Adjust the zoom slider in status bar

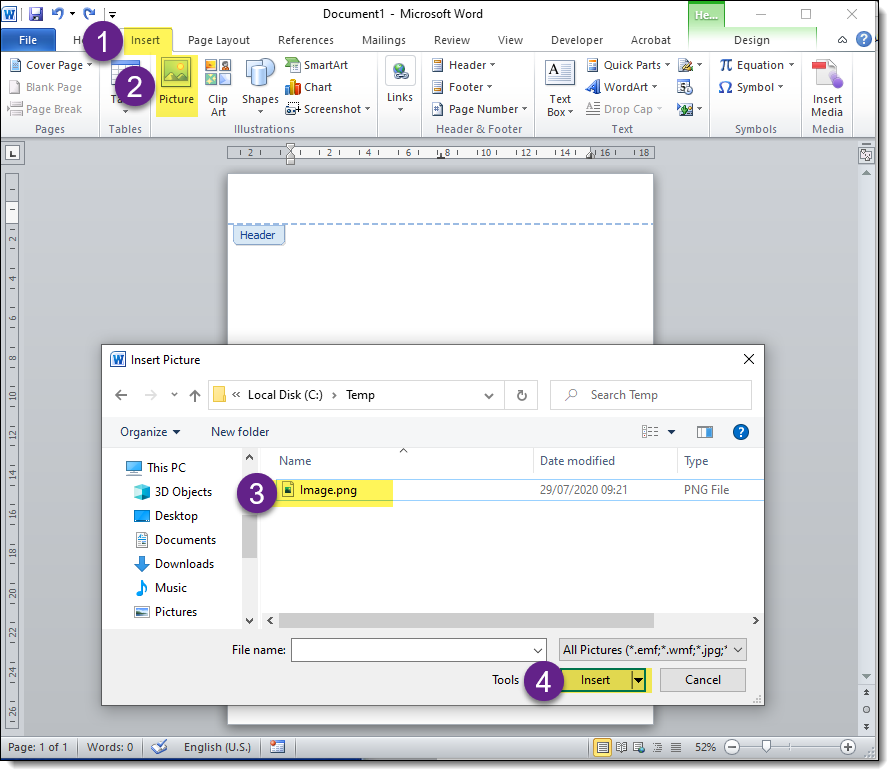[x=767, y=747]
